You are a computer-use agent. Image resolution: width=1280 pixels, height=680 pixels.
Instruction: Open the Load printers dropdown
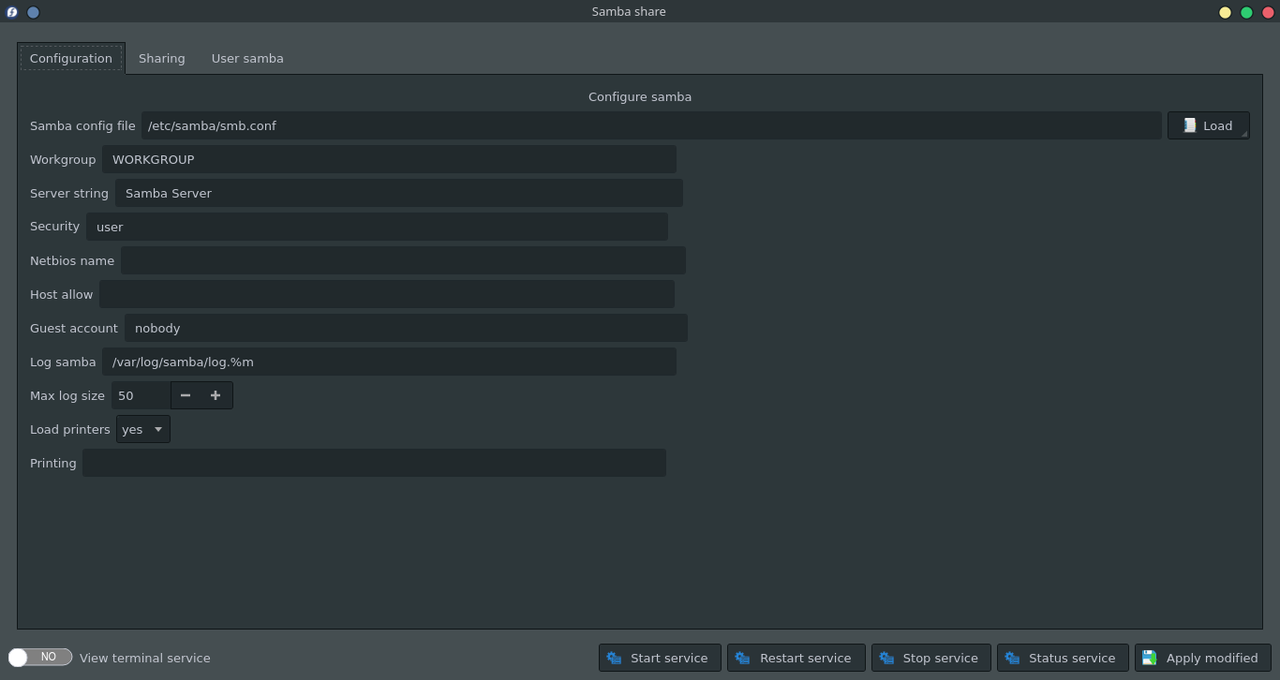pos(143,429)
